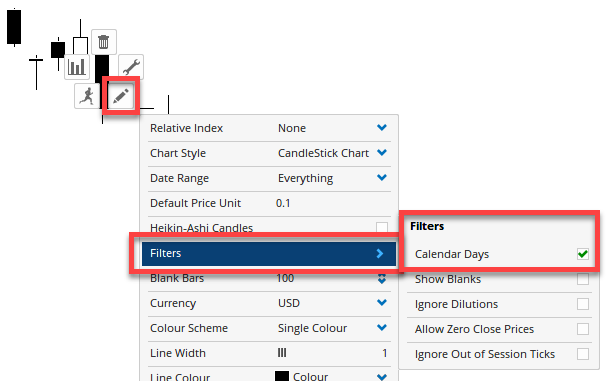Open the Relative Index dropdown
This screenshot has width=610, height=381.
(269, 128)
